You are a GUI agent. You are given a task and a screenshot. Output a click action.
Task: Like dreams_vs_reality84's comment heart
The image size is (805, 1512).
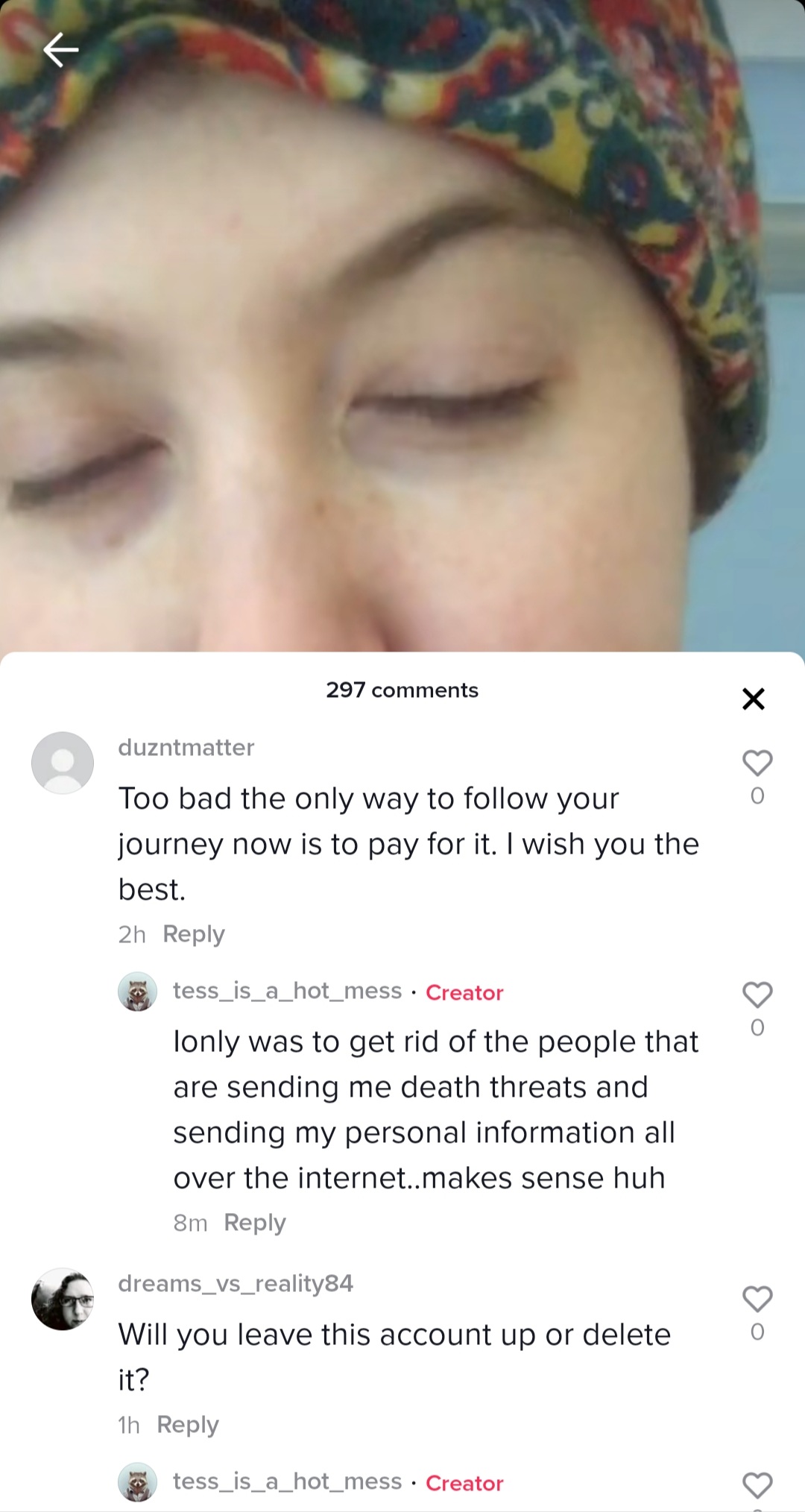[x=757, y=1299]
